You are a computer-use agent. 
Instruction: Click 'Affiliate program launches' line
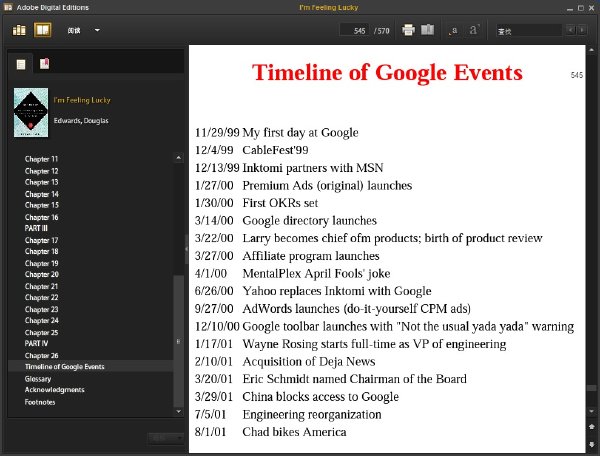coord(311,256)
